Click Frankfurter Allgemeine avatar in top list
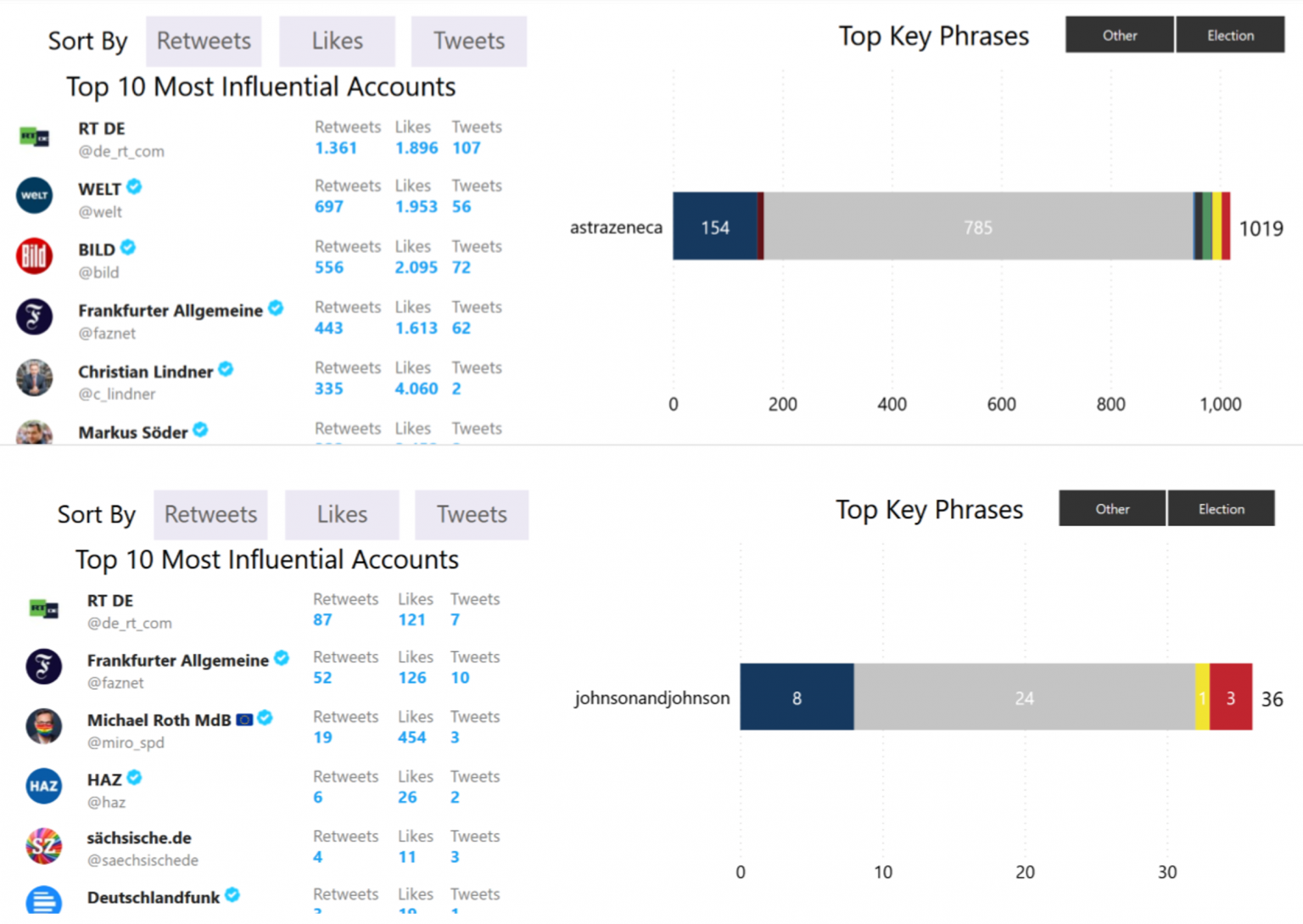The height and width of the screenshot is (924, 1303). (x=34, y=317)
